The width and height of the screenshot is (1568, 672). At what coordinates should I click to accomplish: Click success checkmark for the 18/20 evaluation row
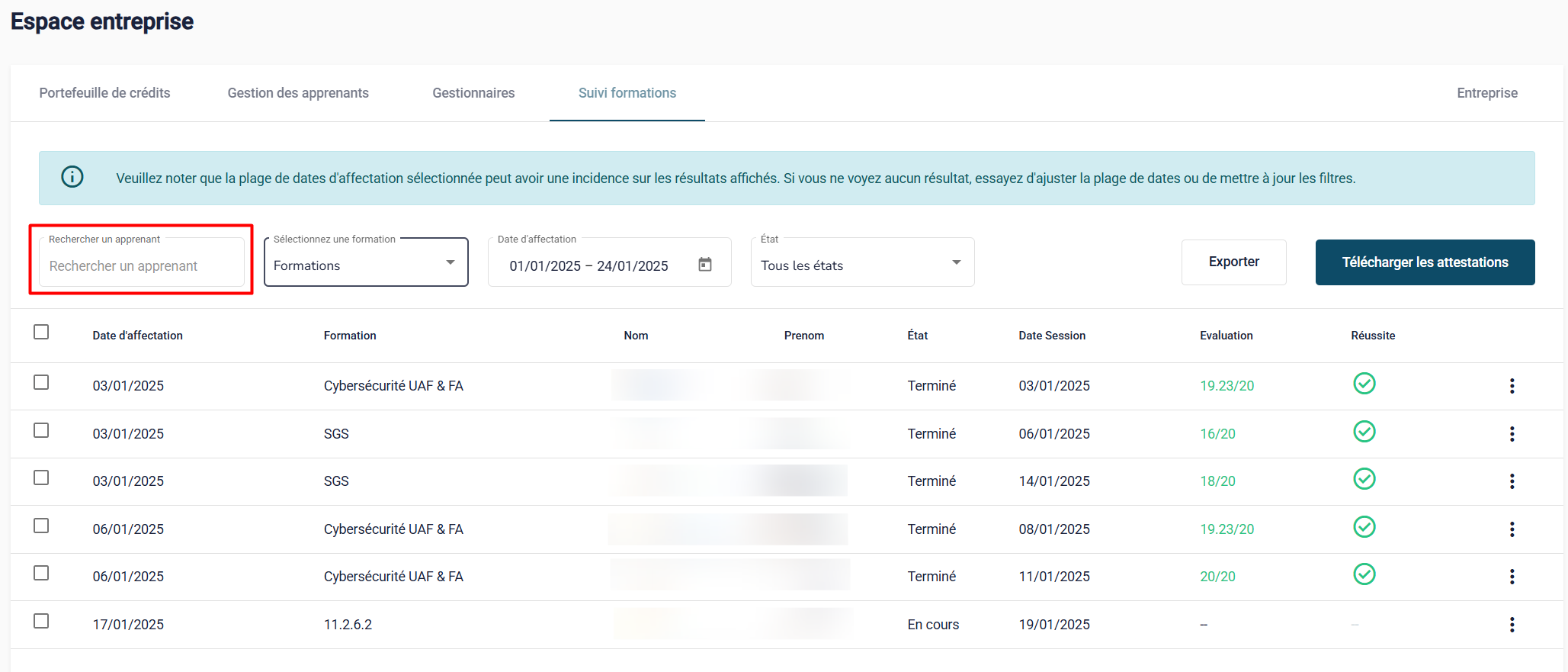pyautogui.click(x=1364, y=479)
